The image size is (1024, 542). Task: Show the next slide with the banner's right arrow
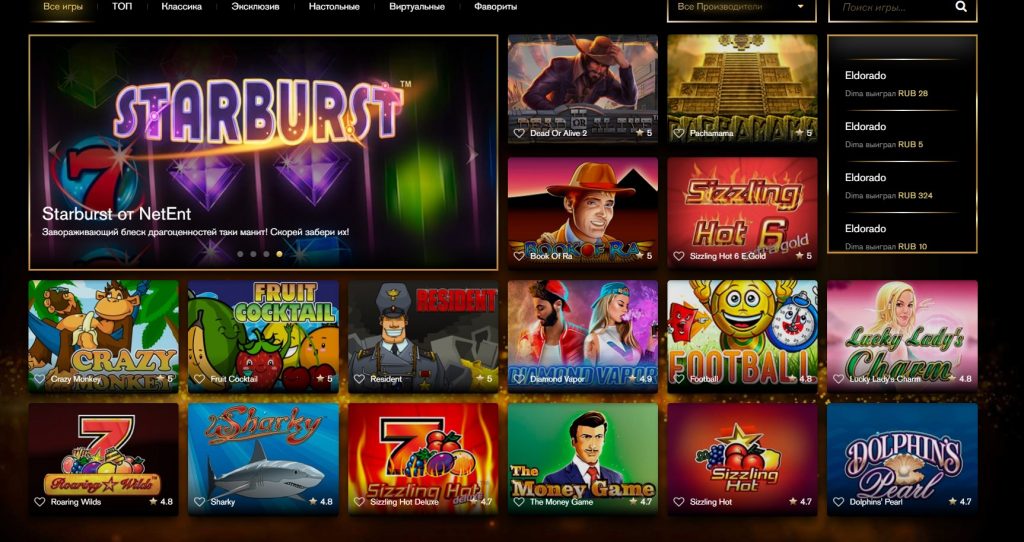[x=472, y=155]
